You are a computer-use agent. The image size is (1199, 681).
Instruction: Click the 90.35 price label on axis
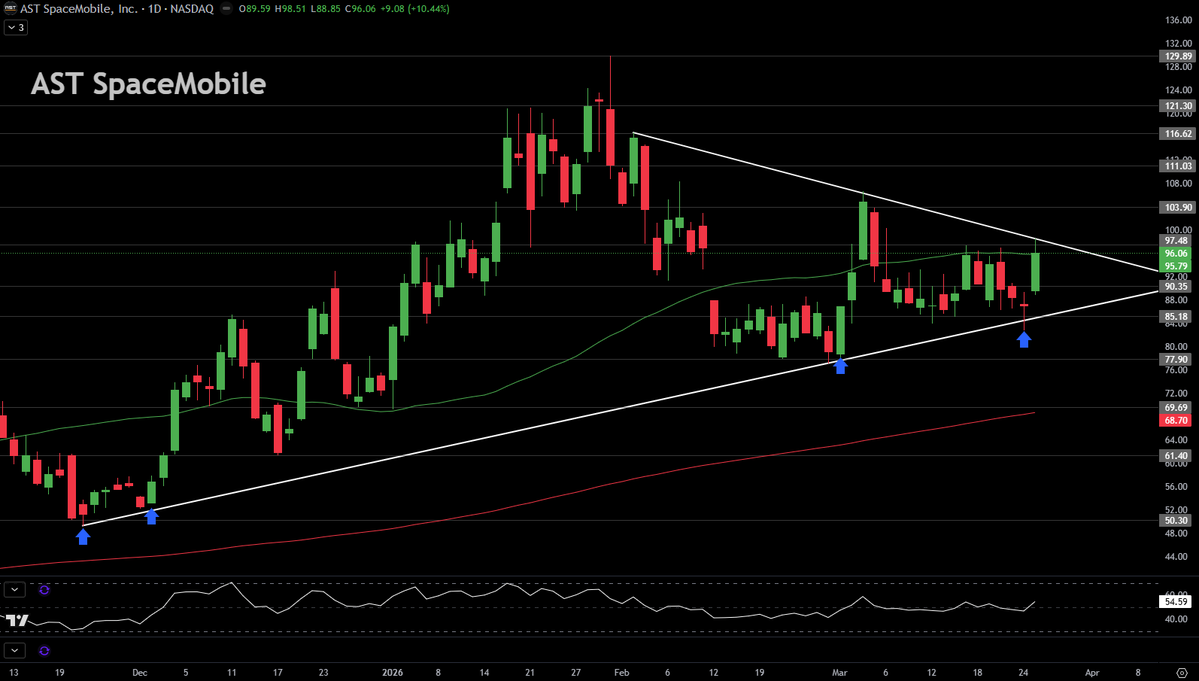1177,287
